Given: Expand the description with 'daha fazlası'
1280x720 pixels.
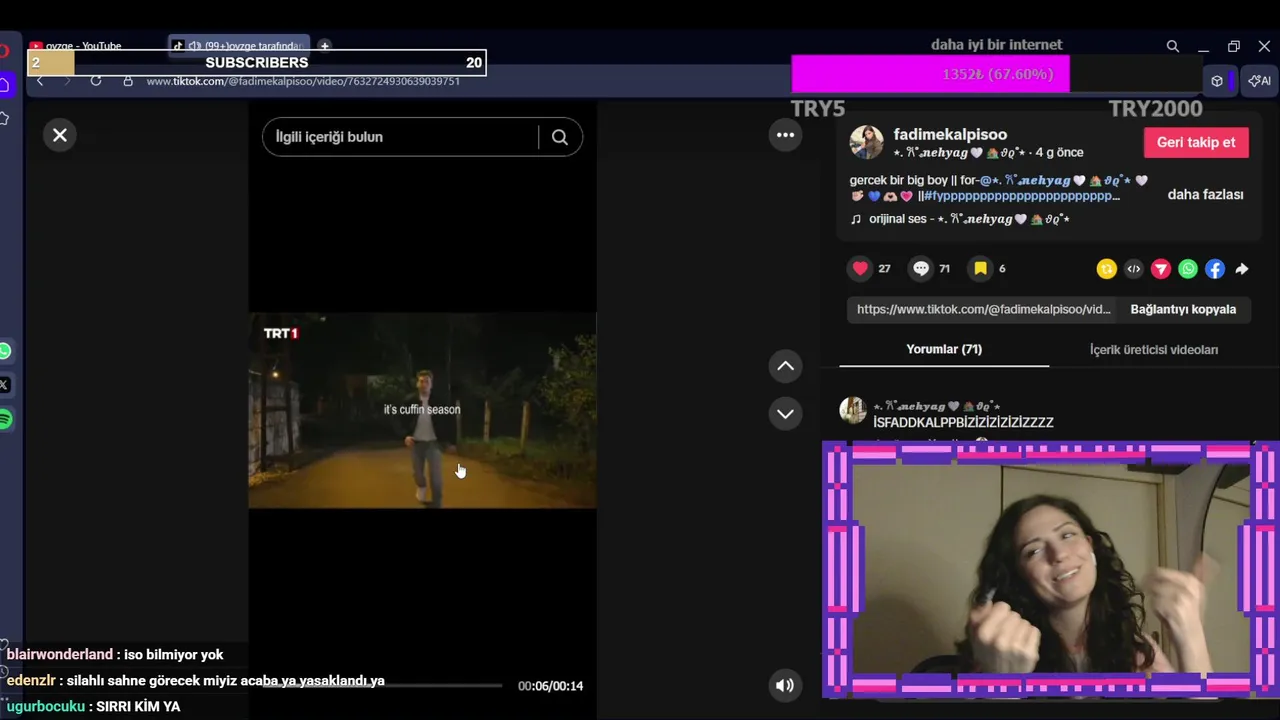Looking at the screenshot, I should tap(1205, 194).
